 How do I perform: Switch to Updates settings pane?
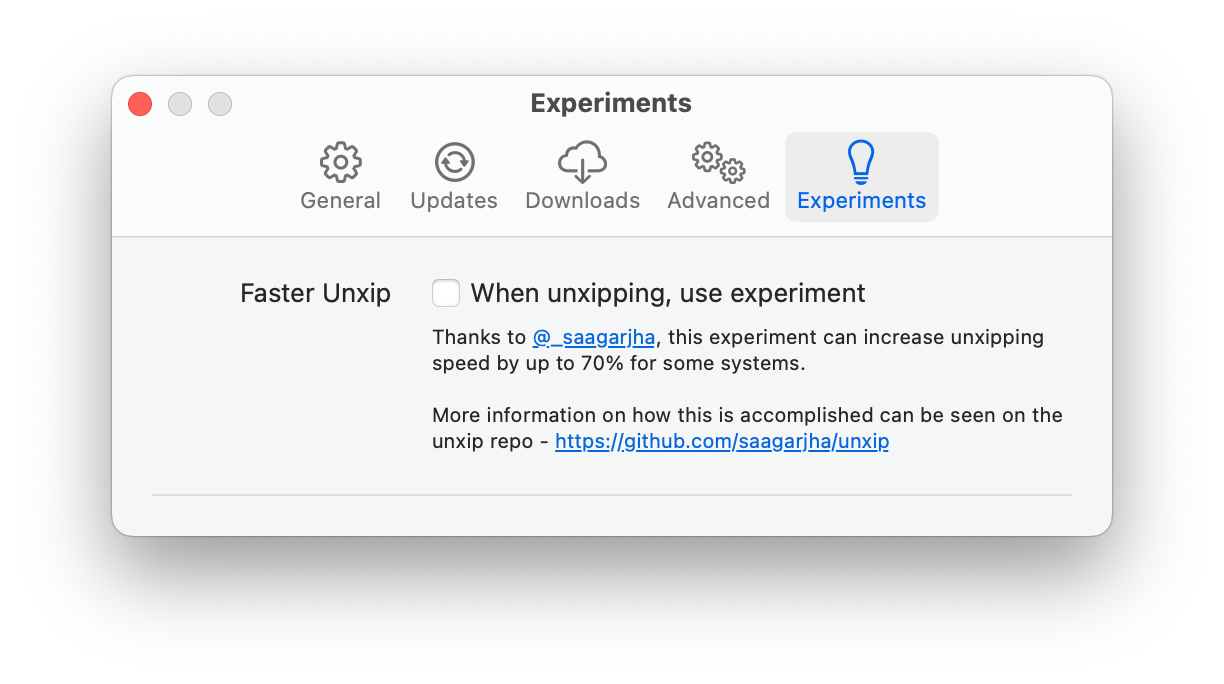(453, 200)
